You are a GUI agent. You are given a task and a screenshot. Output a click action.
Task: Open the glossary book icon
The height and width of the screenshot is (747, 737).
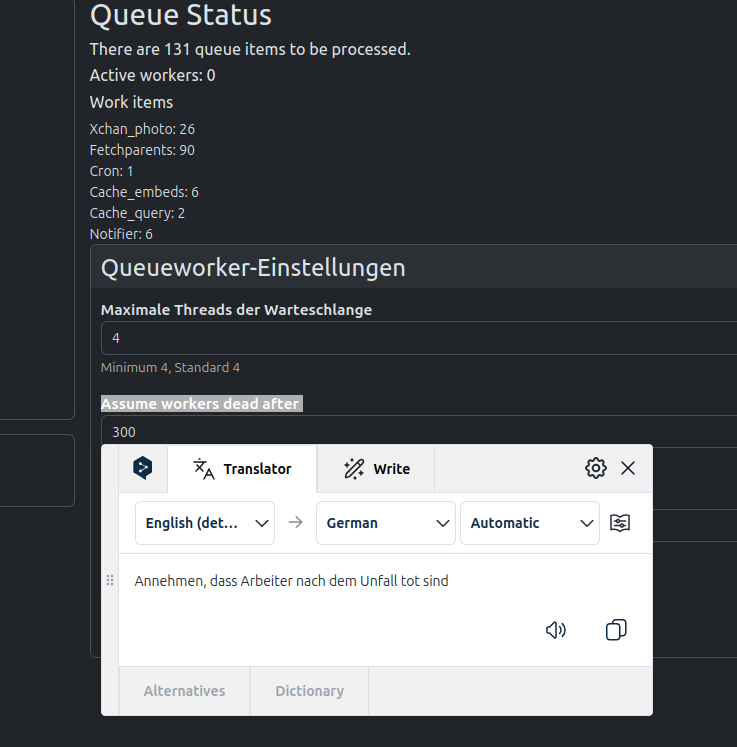(620, 523)
